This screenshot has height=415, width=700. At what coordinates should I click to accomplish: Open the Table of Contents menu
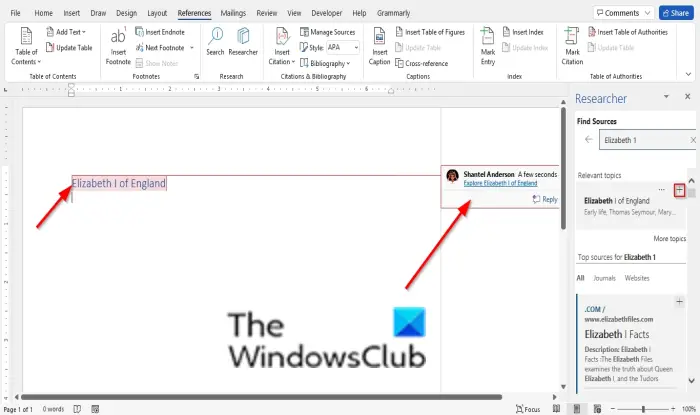tap(26, 46)
